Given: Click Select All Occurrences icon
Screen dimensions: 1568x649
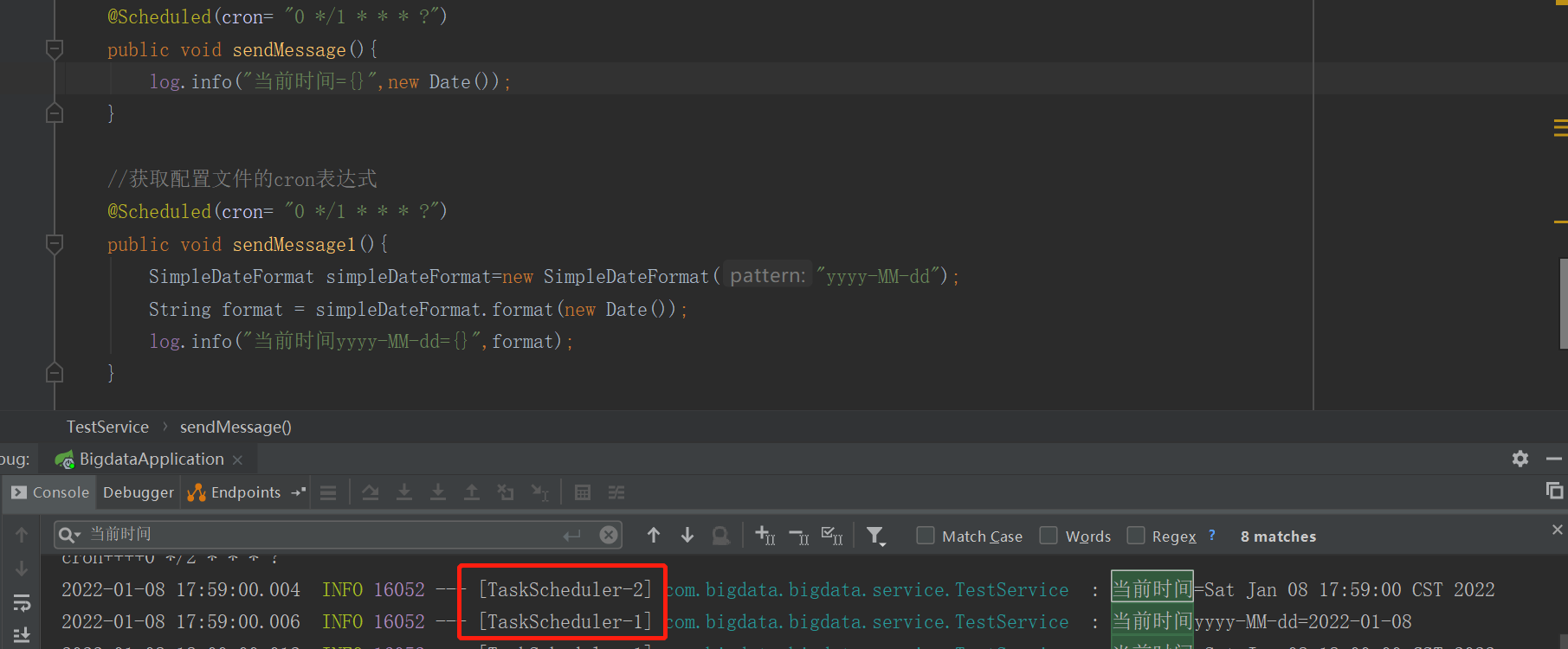Looking at the screenshot, I should pos(832,537).
